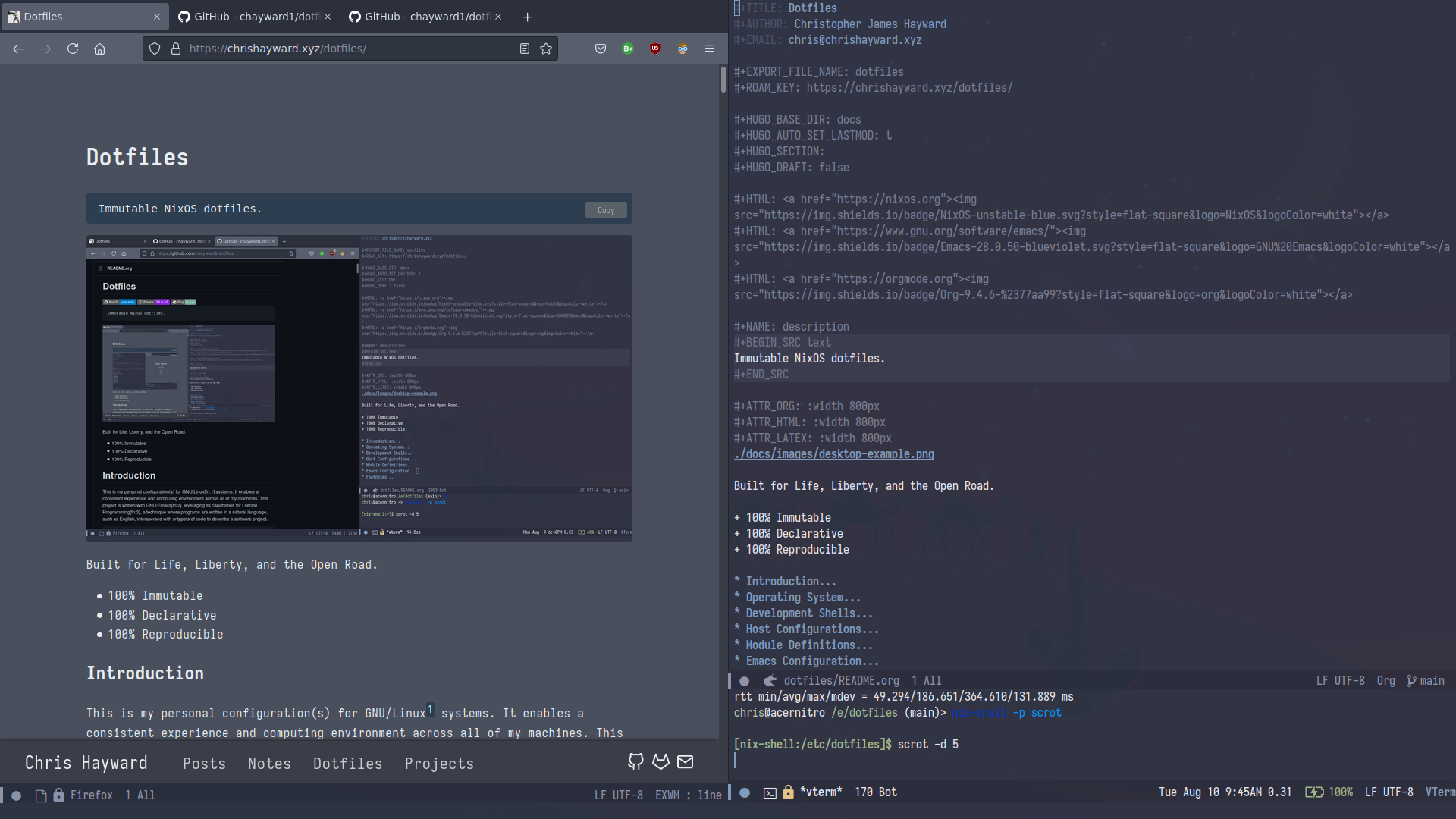Click the ./docs/images/desktop-example.png link
The height and width of the screenshot is (819, 1456).
tap(834, 453)
